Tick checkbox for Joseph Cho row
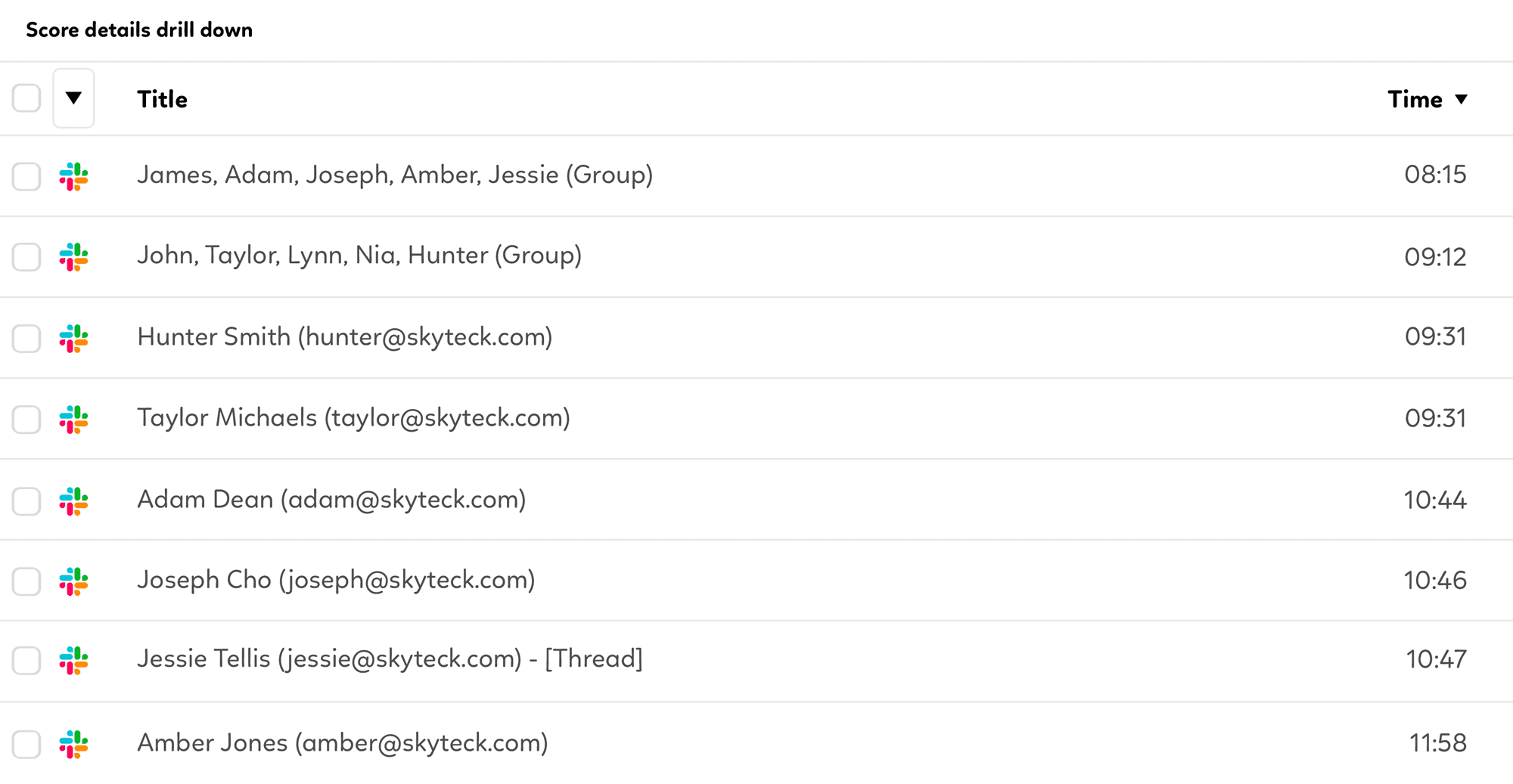Image resolution: width=1513 pixels, height=784 pixels. [26, 581]
